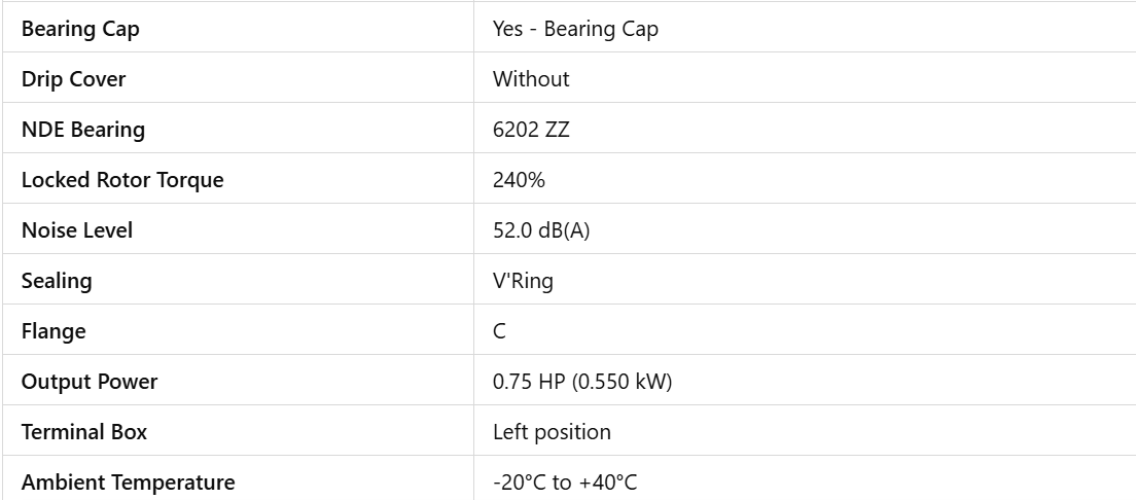Click the 'Yes - Bearing Cap' value

[575, 28]
